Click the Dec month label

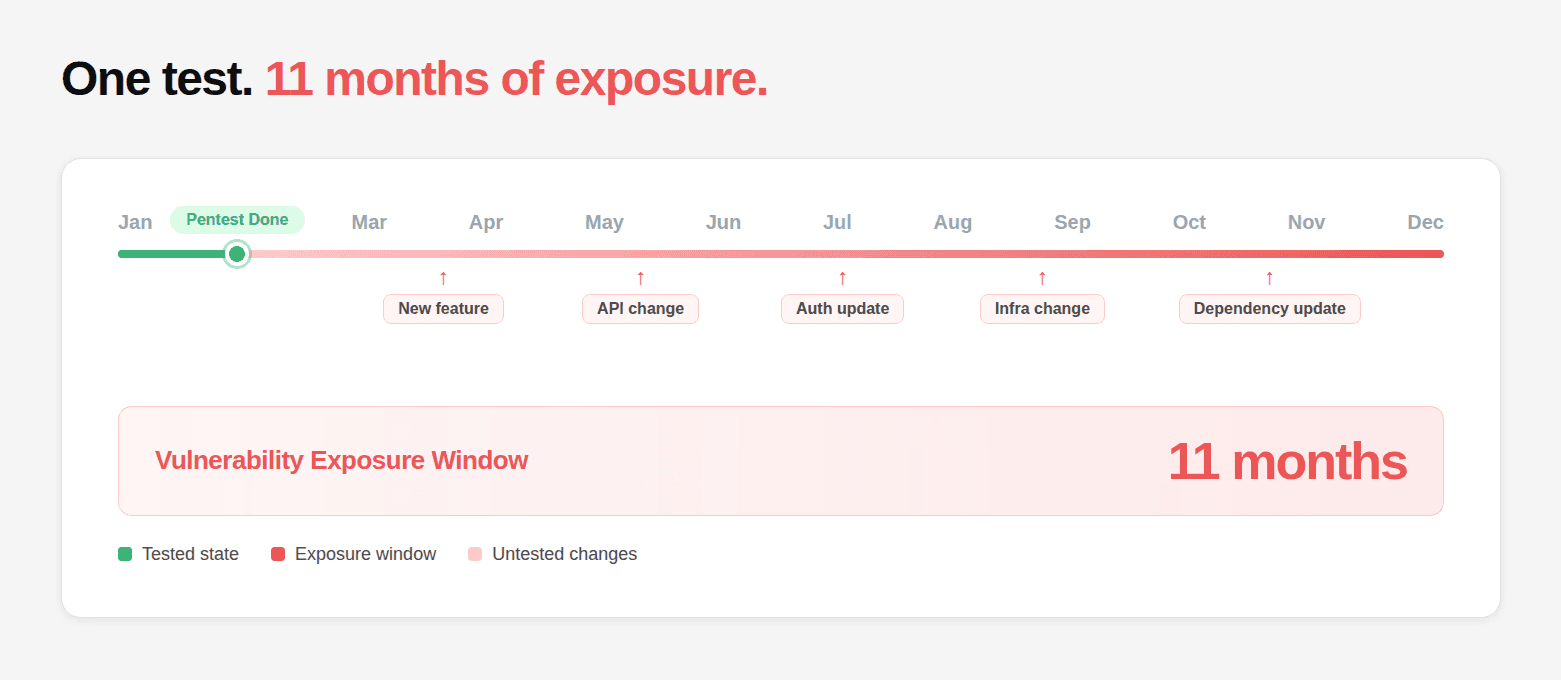coord(1425,222)
